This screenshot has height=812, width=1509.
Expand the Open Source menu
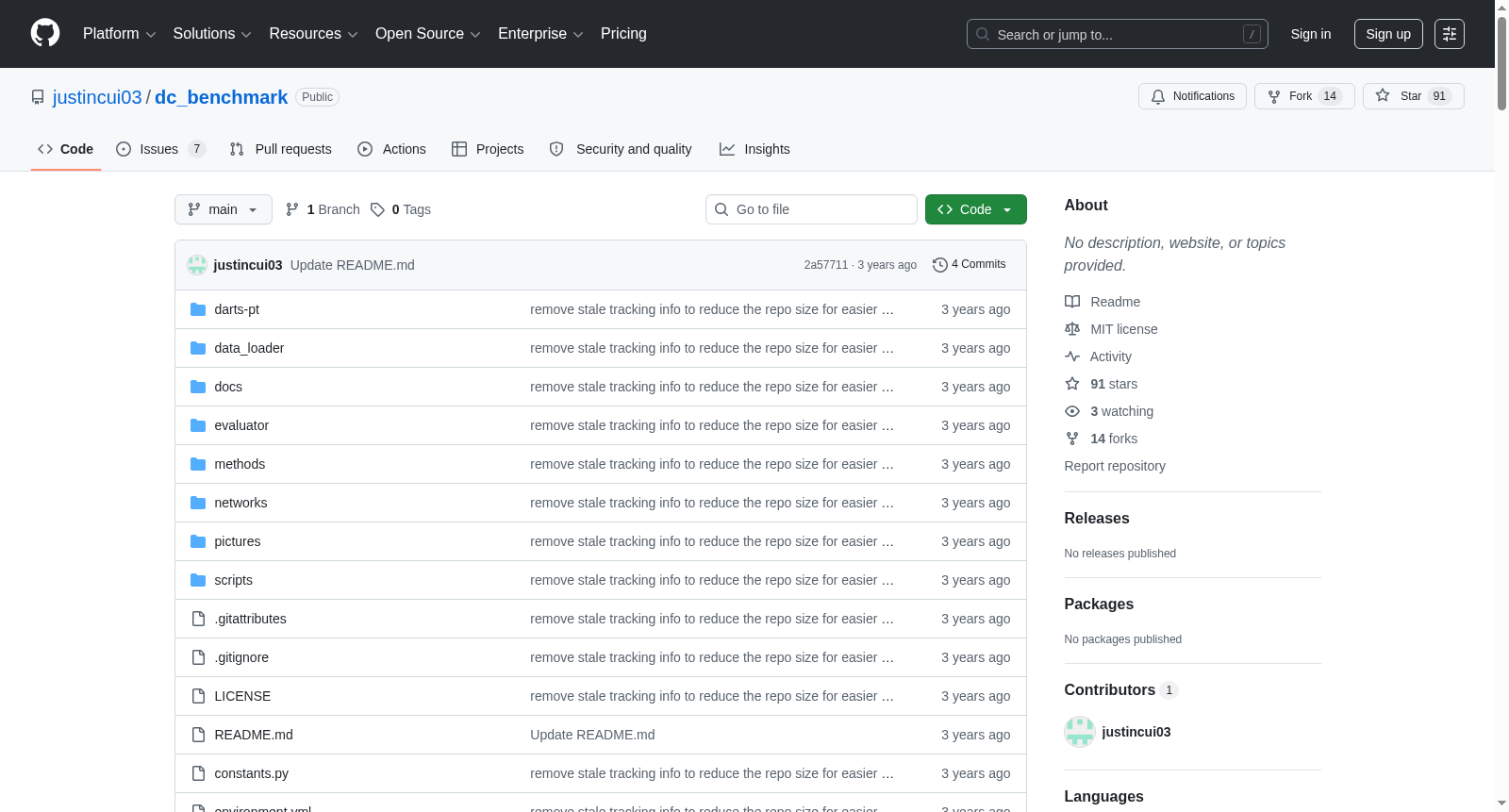click(x=428, y=34)
